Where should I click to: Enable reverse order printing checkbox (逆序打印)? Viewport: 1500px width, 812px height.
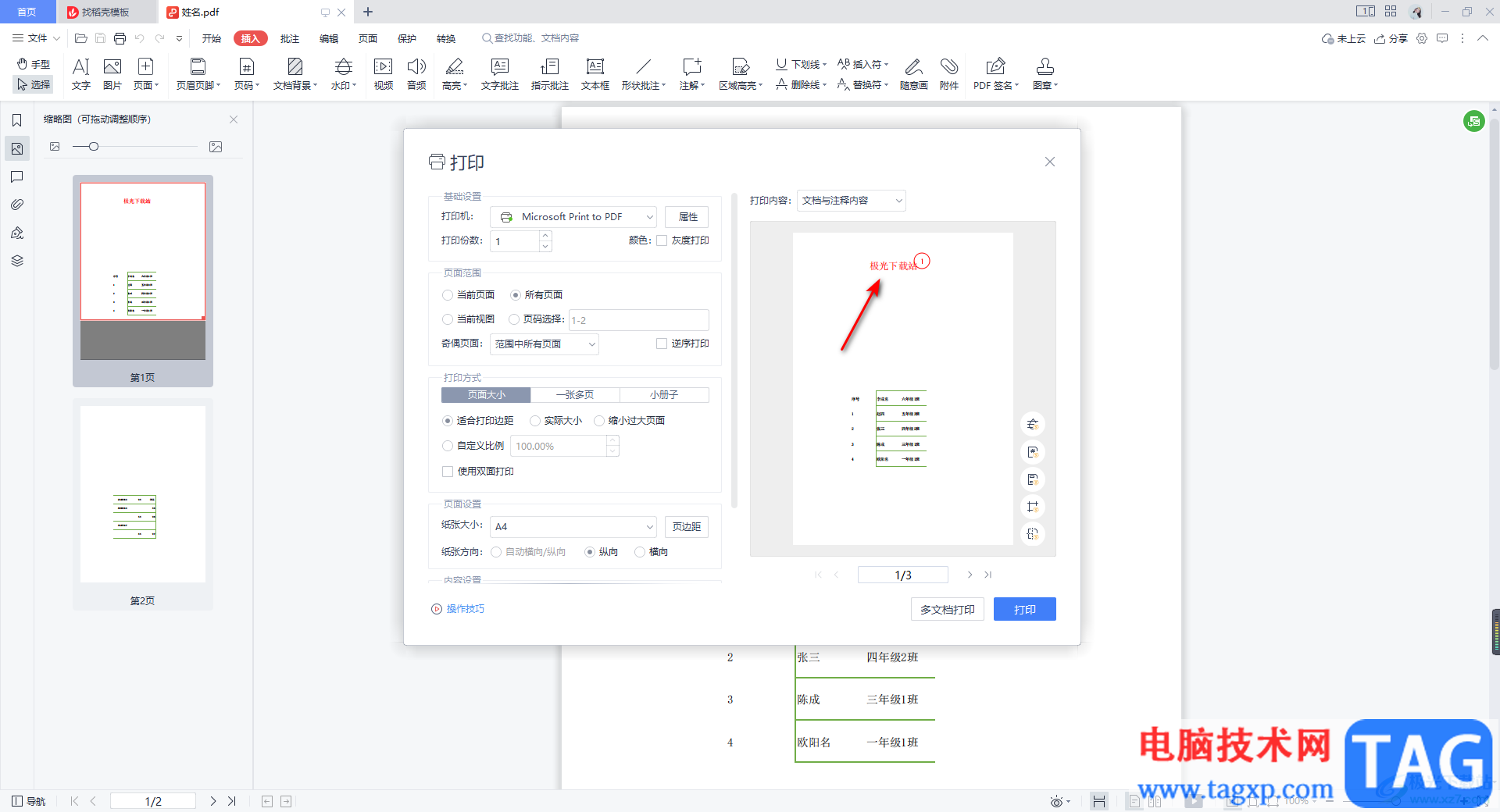coord(662,344)
